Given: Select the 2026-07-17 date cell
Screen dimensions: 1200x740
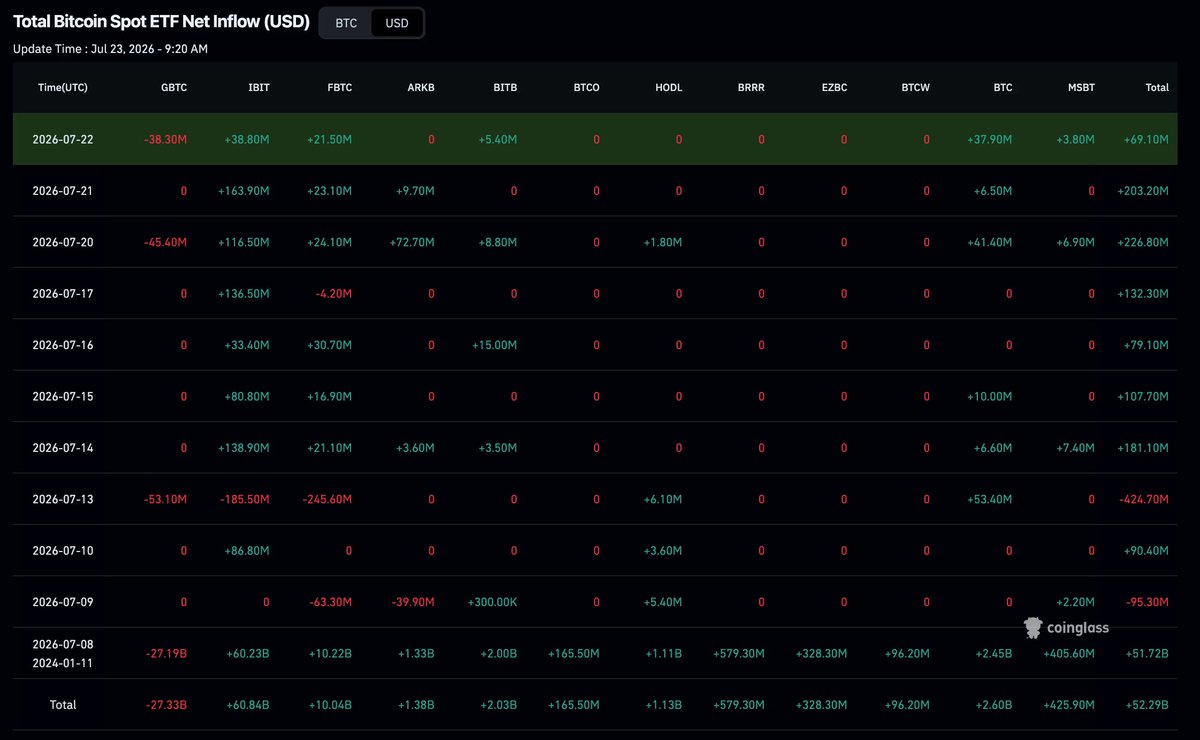Looking at the screenshot, I should [x=63, y=294].
